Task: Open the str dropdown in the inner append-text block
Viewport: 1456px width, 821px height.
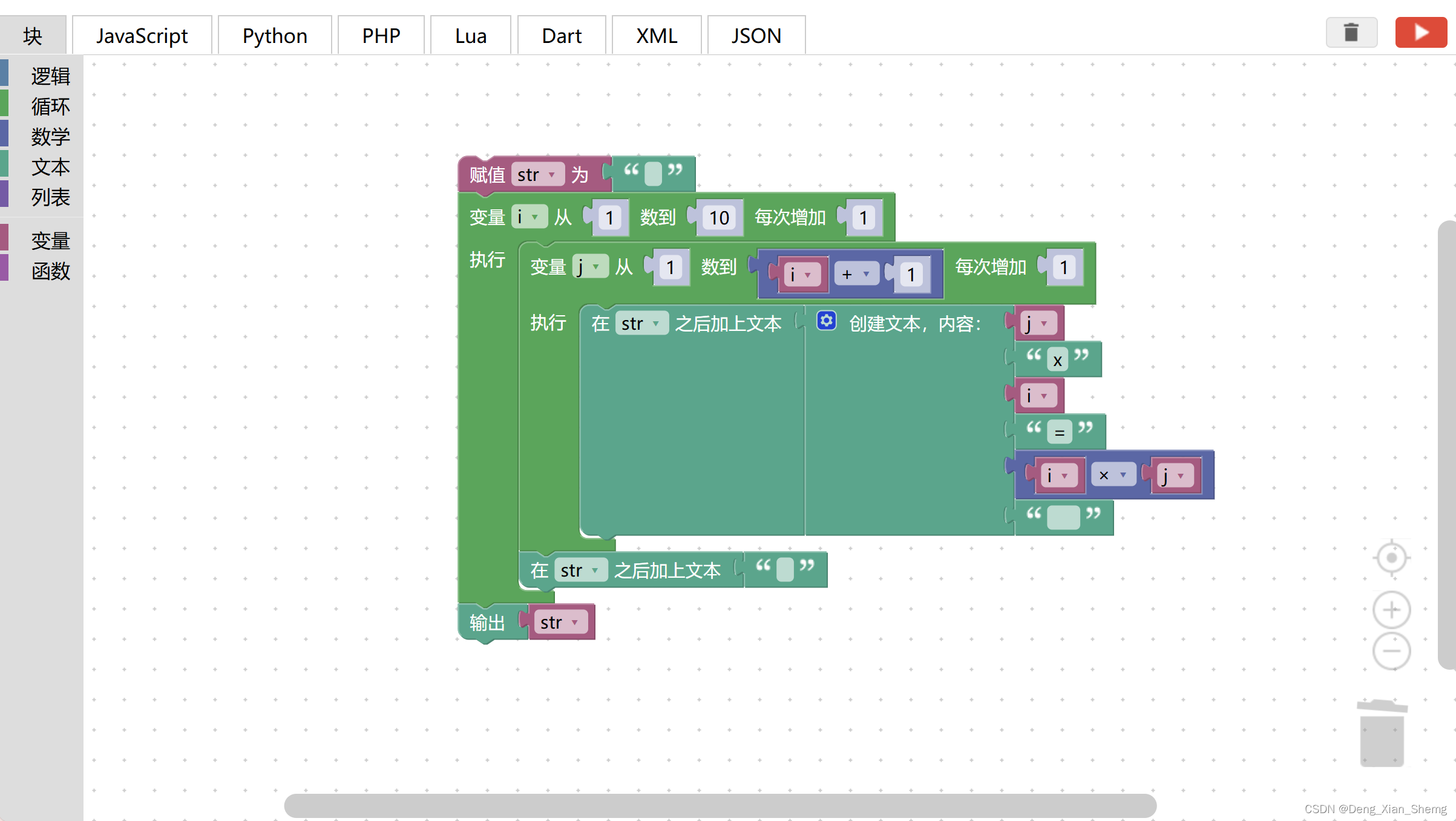Action: point(641,324)
